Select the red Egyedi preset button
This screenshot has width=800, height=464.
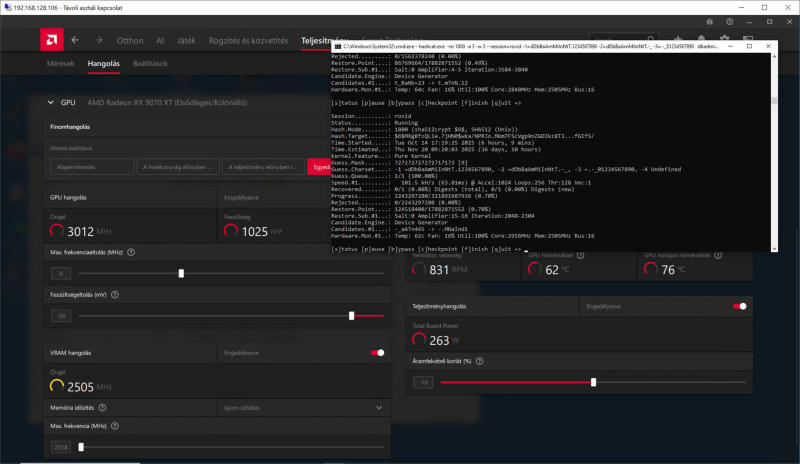(319, 167)
